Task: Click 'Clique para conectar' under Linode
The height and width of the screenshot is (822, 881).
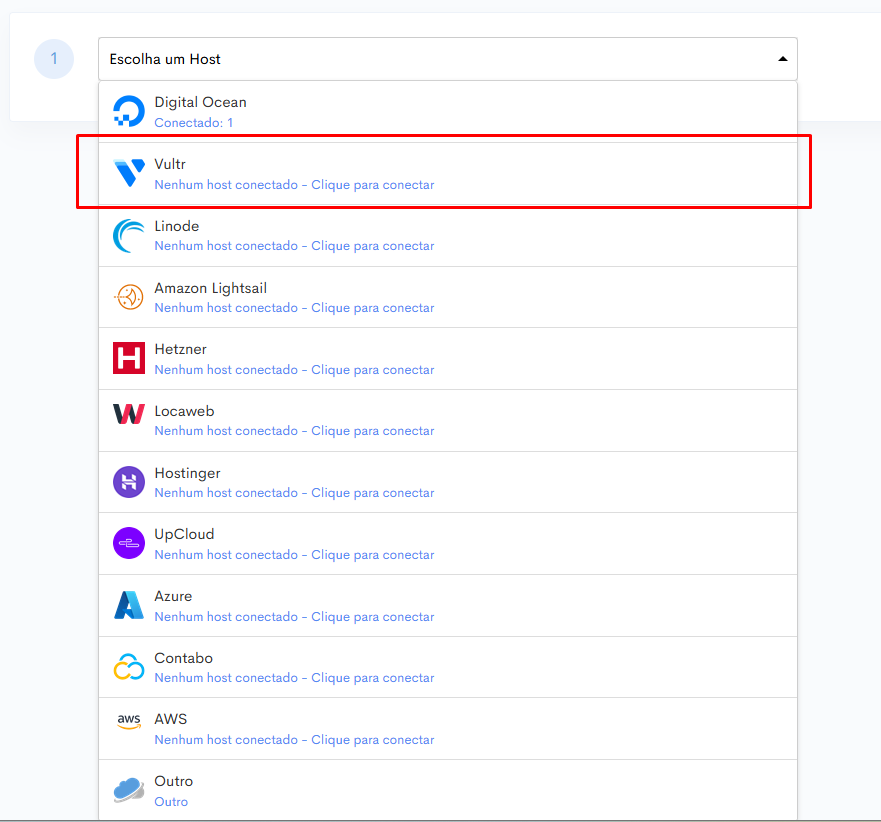Action: point(373,246)
